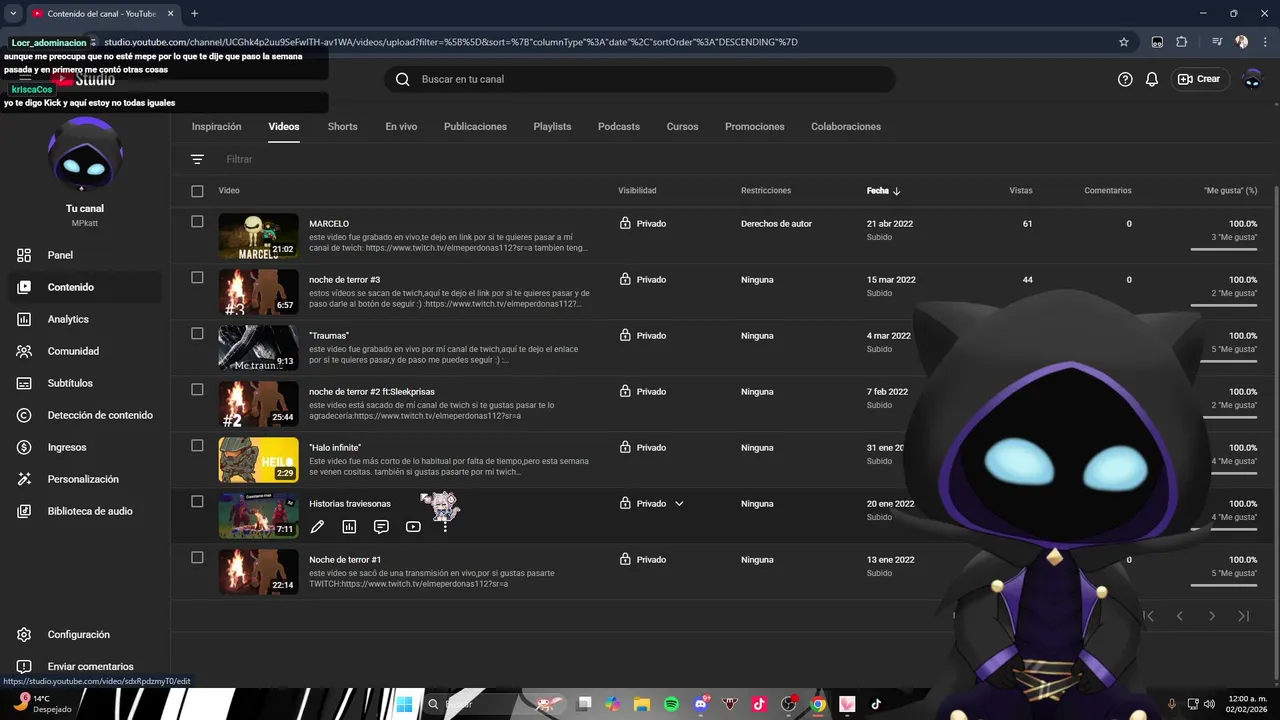Open the account avatar menu top right
Image resolution: width=1280 pixels, height=720 pixels.
[1252, 79]
